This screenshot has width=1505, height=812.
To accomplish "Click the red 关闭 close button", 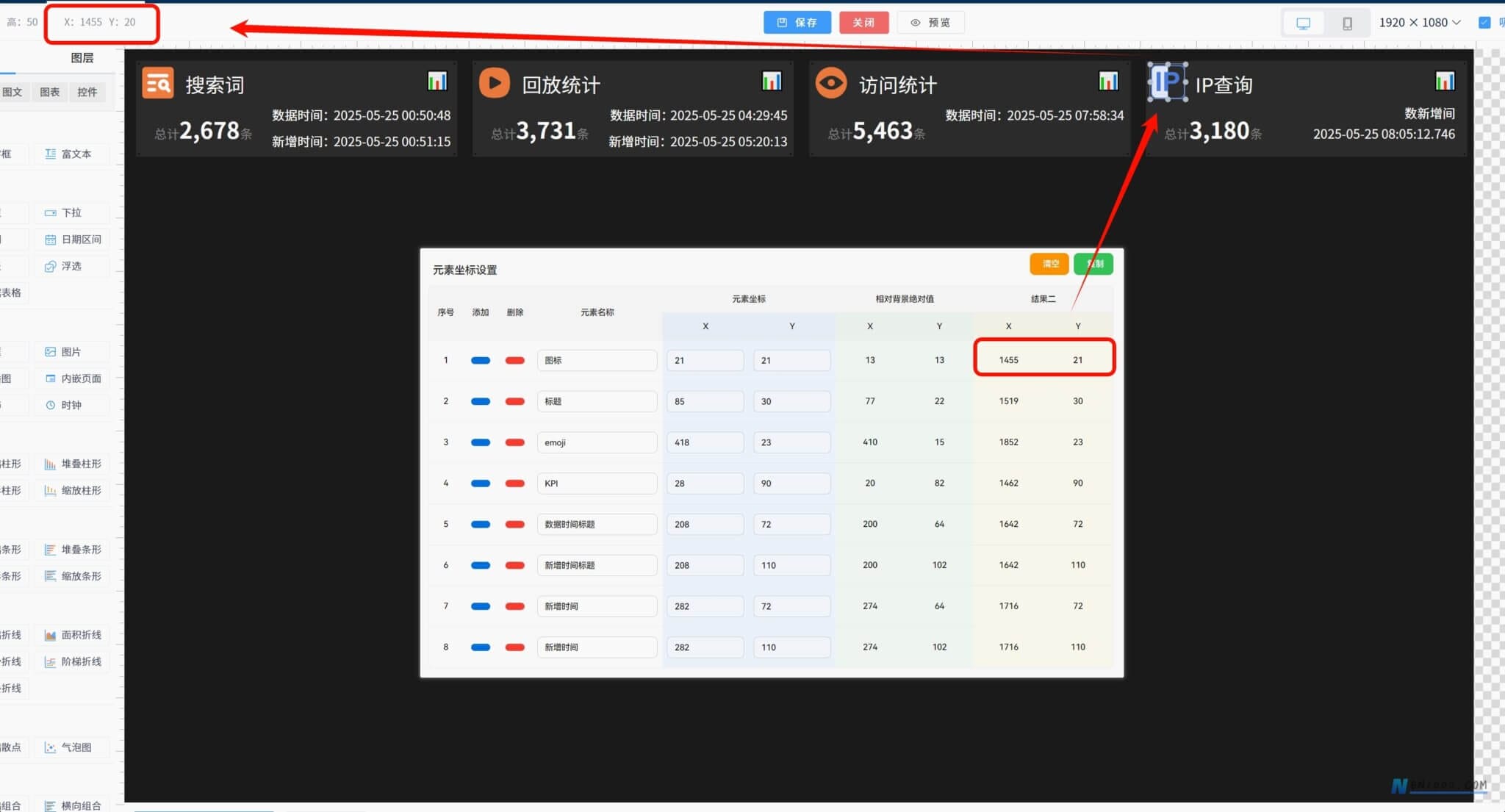I will click(x=863, y=23).
